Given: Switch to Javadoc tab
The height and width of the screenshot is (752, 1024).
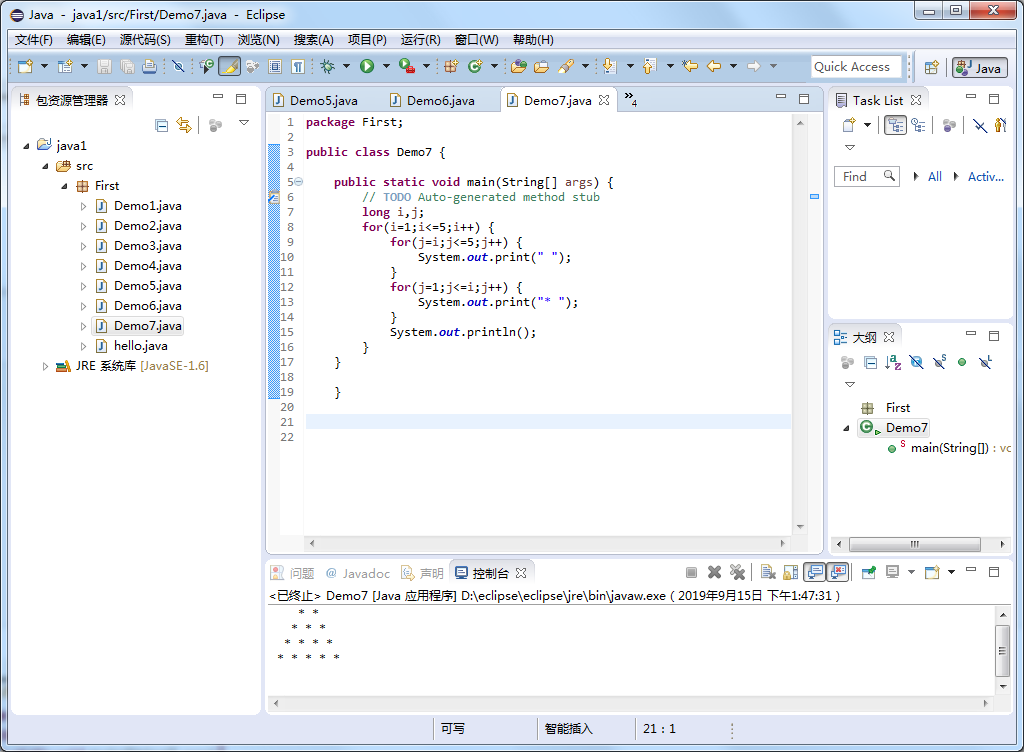Looking at the screenshot, I should pyautogui.click(x=358, y=573).
